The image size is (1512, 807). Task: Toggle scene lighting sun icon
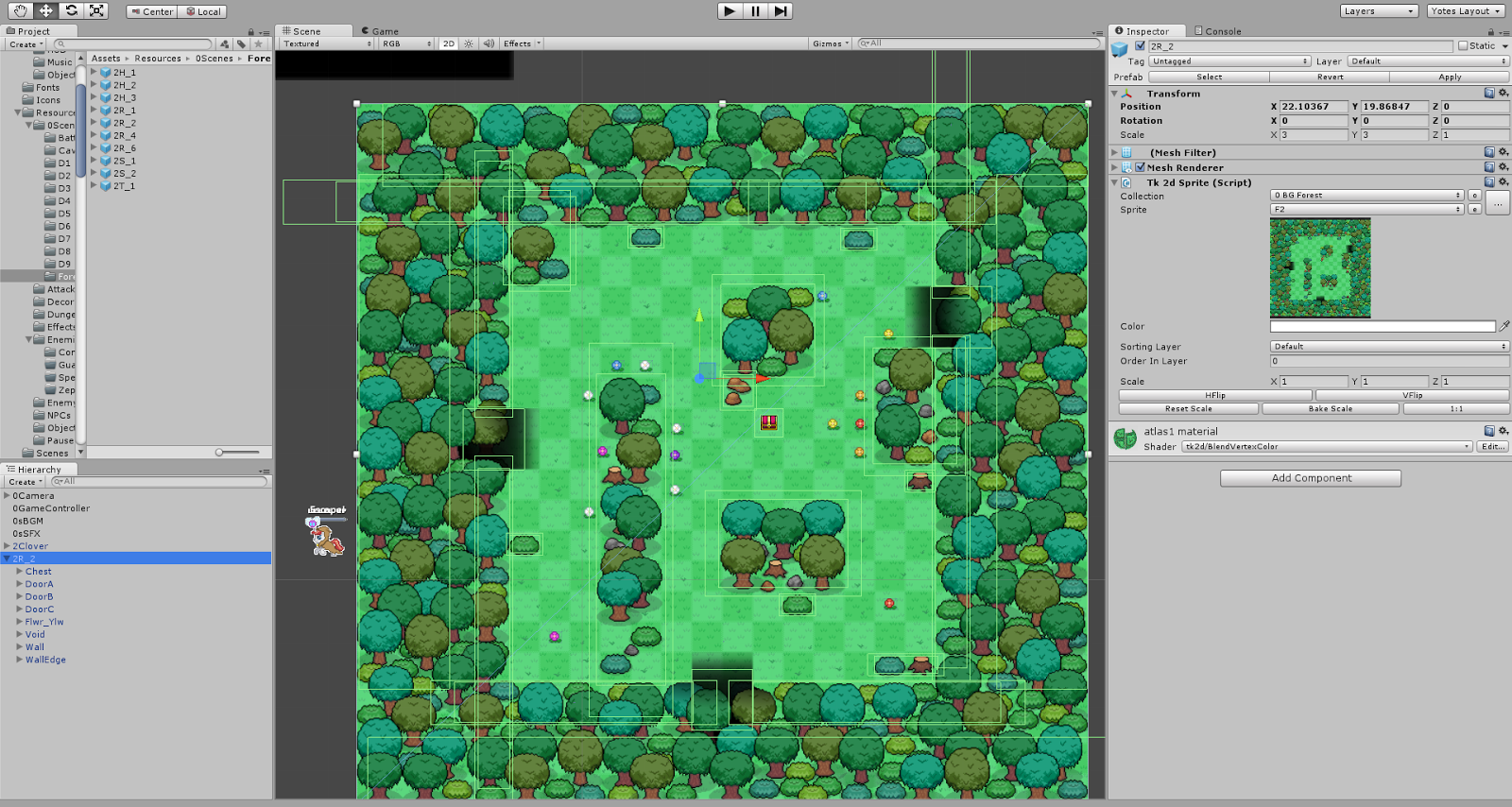pos(469,43)
